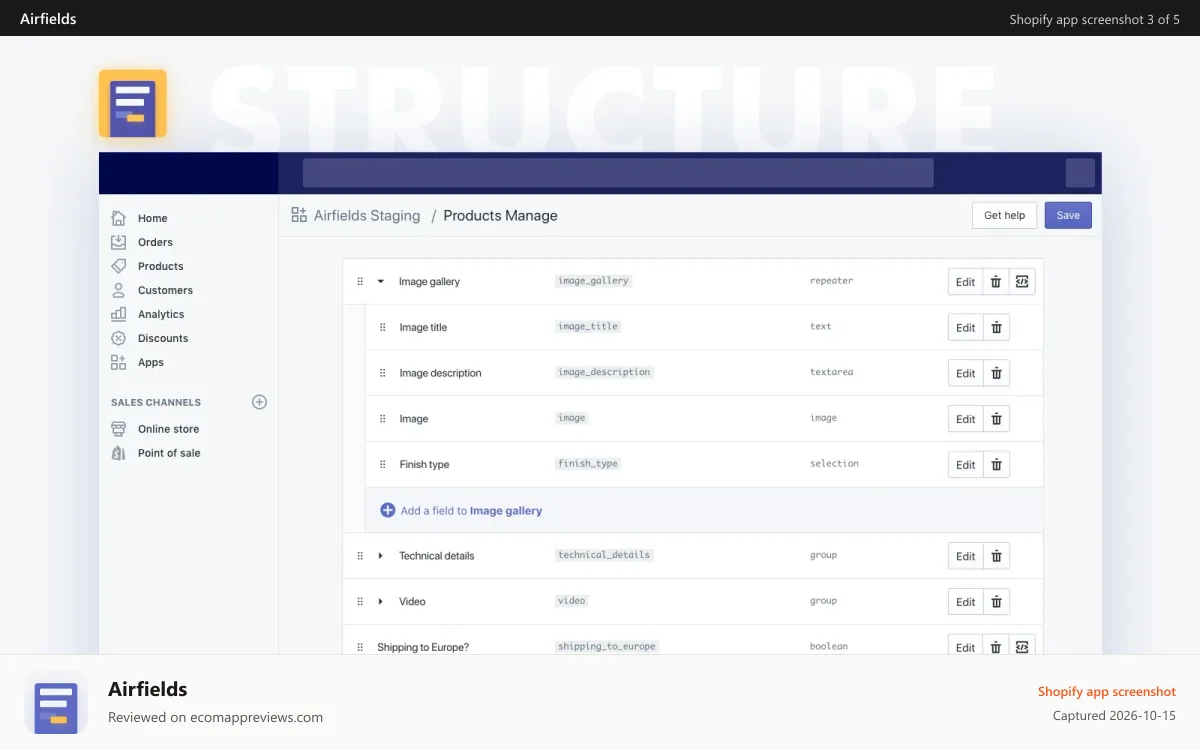Click the Customers person icon
The height and width of the screenshot is (750, 1200).
coord(118,290)
